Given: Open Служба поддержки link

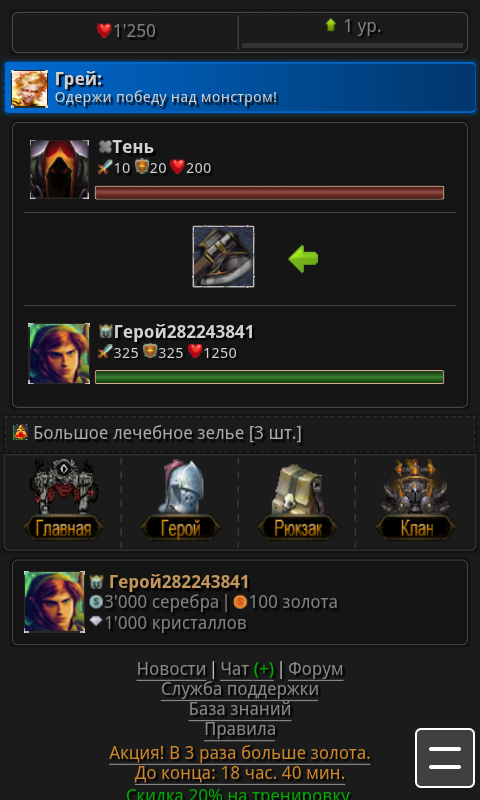Looking at the screenshot, I should coord(240,689).
